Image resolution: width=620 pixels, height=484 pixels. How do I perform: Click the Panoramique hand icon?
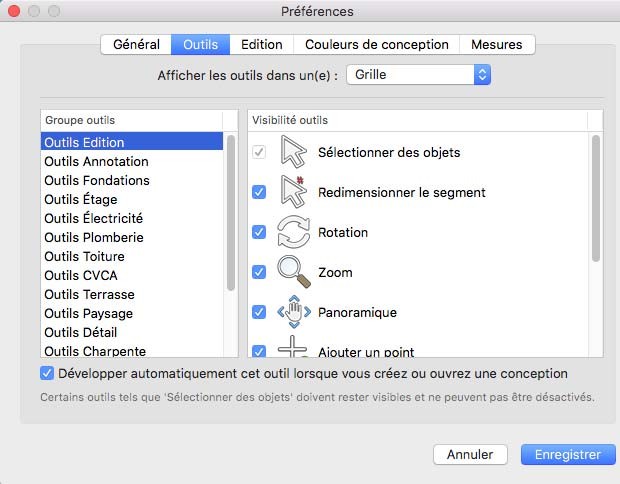[x=294, y=312]
